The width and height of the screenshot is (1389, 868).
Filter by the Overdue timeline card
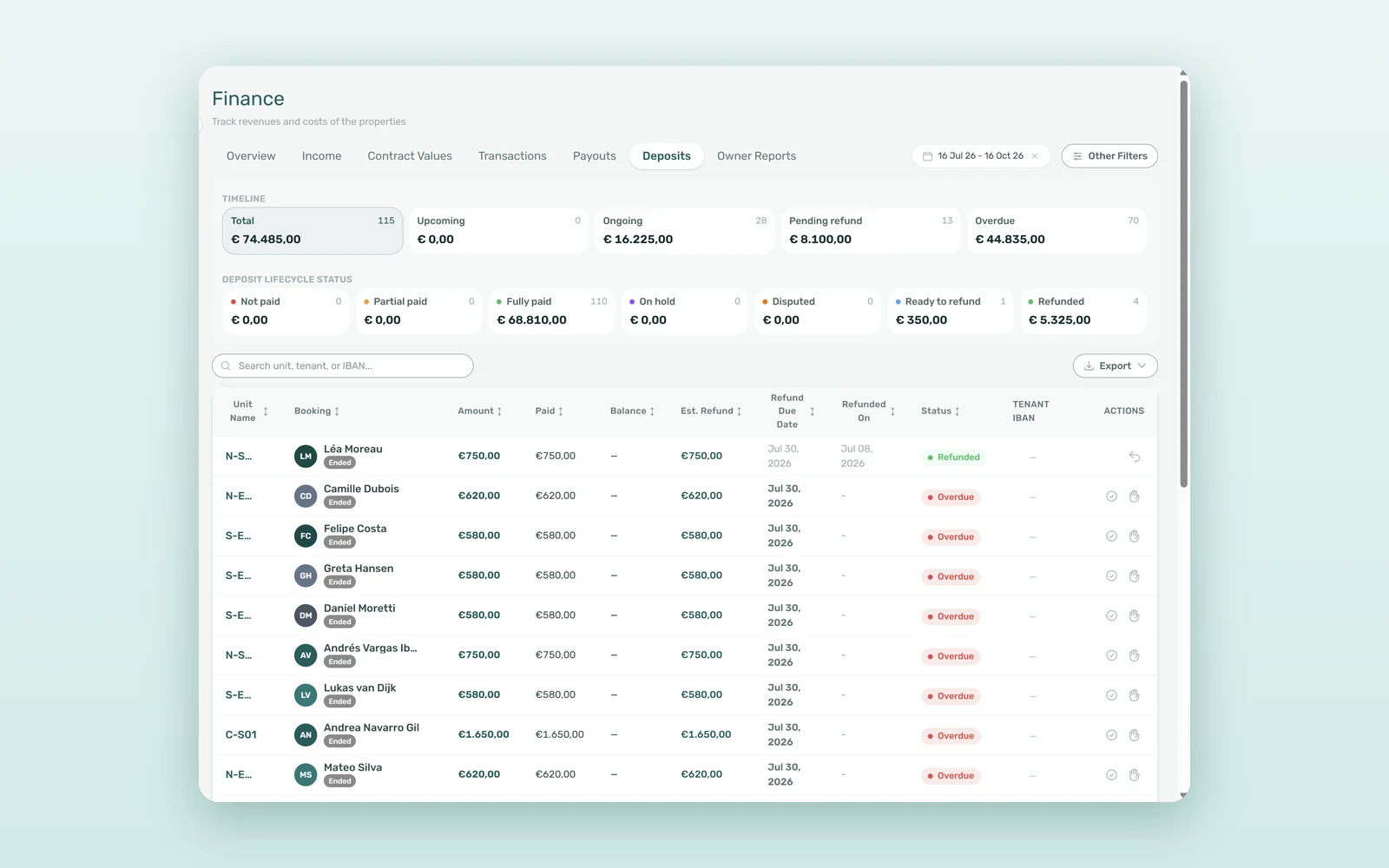pos(1057,231)
